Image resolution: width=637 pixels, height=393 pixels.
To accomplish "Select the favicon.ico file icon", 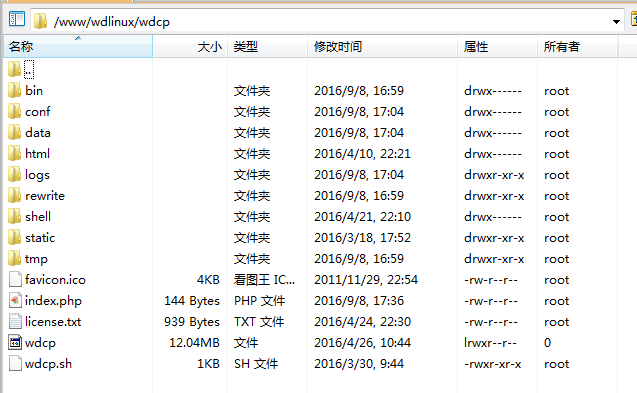I will tap(15, 279).
